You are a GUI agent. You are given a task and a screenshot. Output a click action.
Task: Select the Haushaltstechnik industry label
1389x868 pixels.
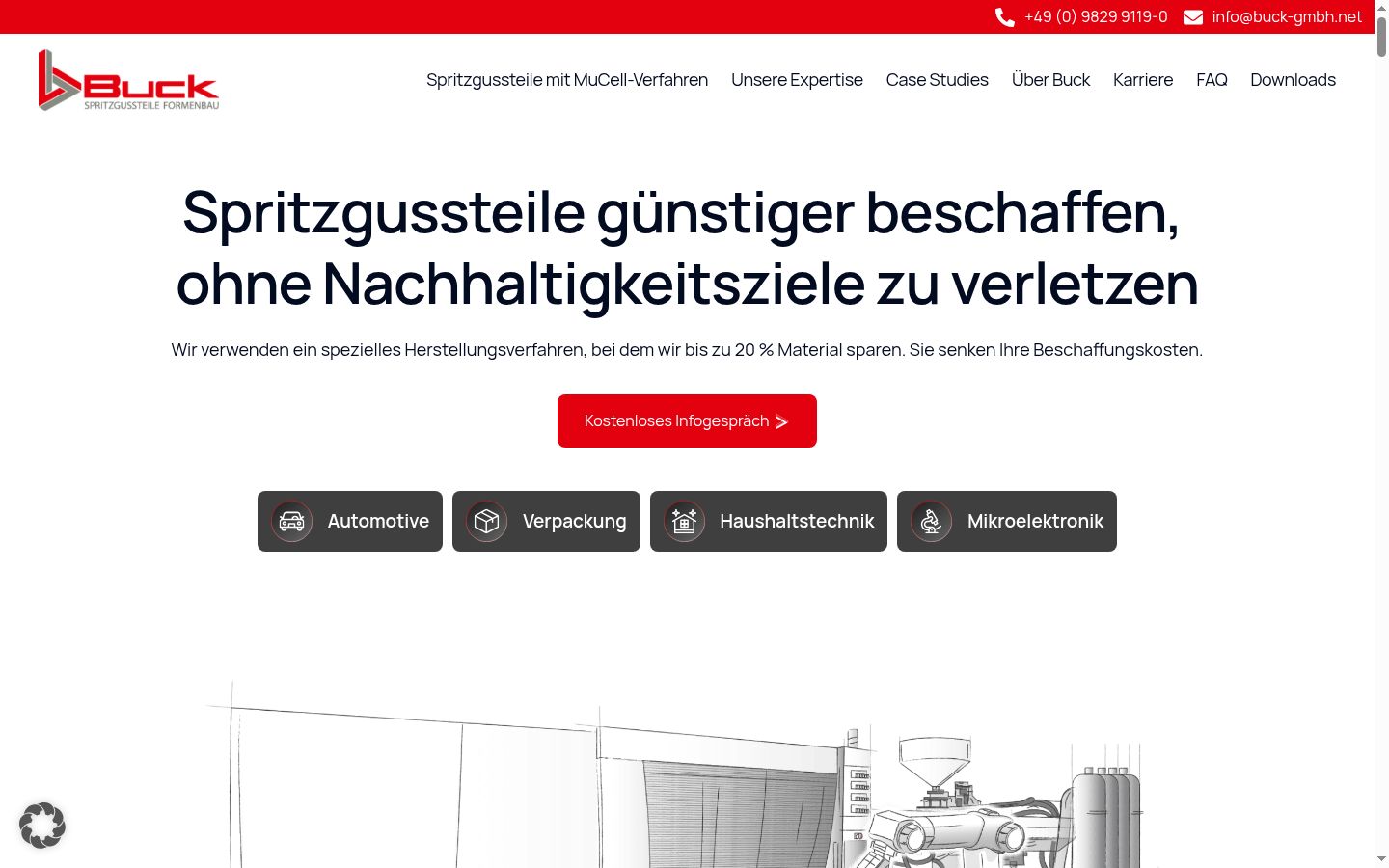[x=797, y=521]
